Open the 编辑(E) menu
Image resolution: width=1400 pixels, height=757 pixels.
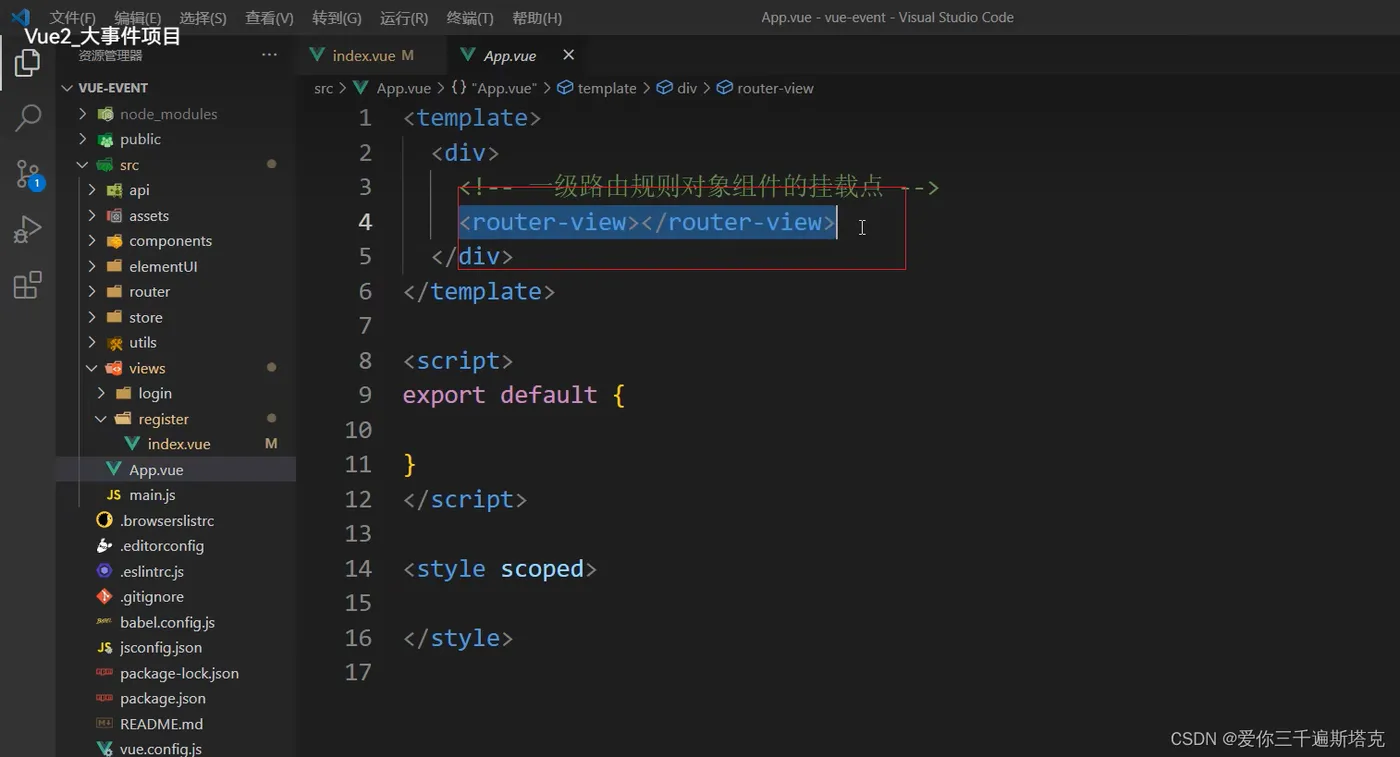(137, 18)
